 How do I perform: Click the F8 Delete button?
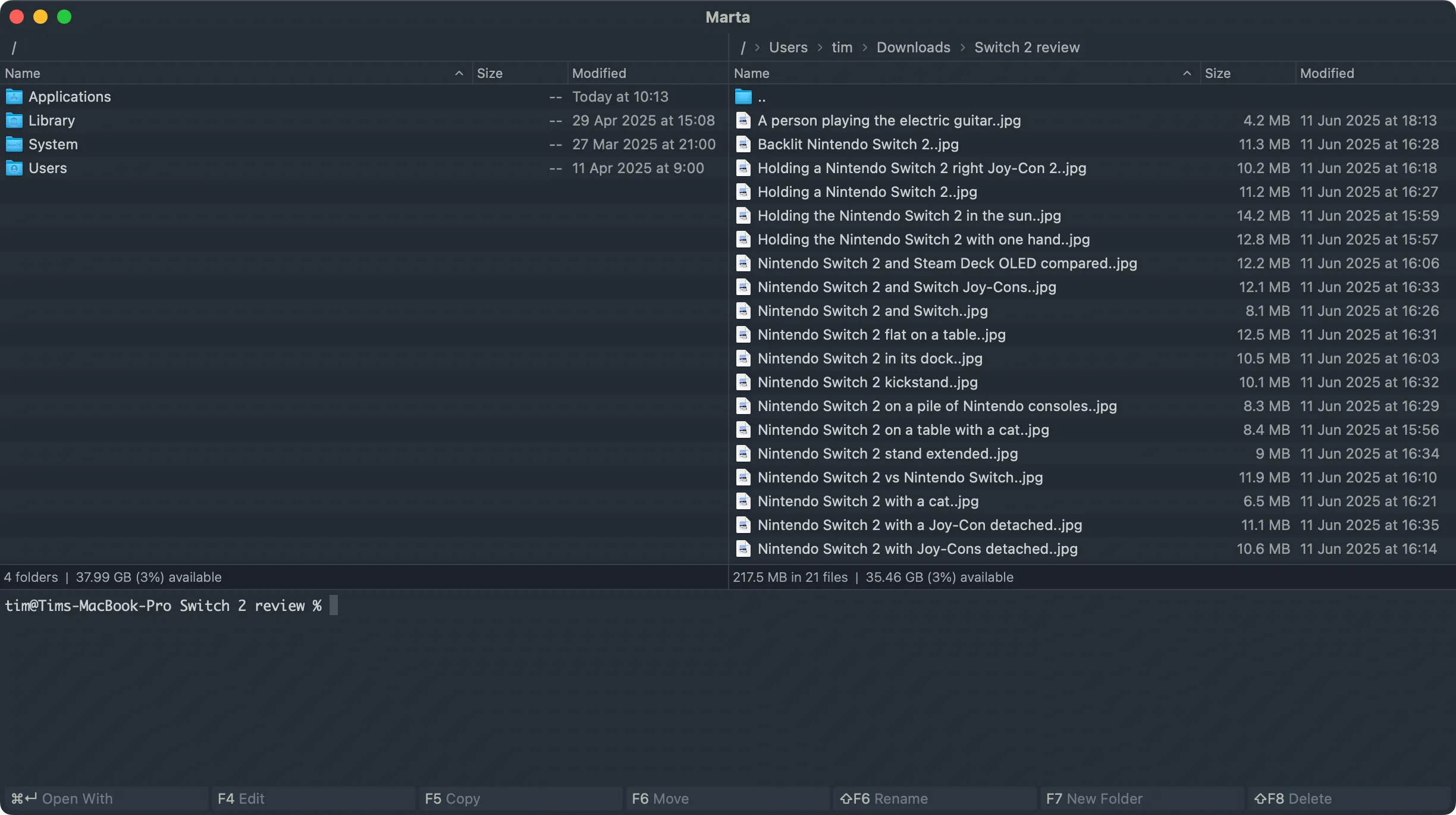click(1292, 798)
